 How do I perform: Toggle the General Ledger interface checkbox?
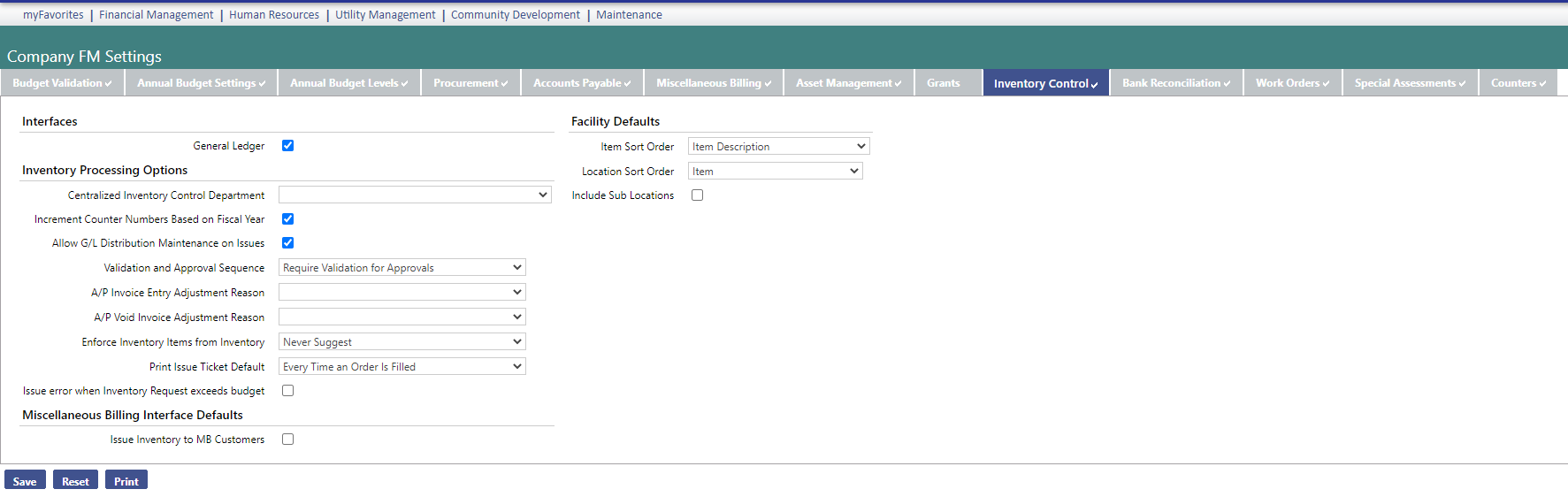287,146
